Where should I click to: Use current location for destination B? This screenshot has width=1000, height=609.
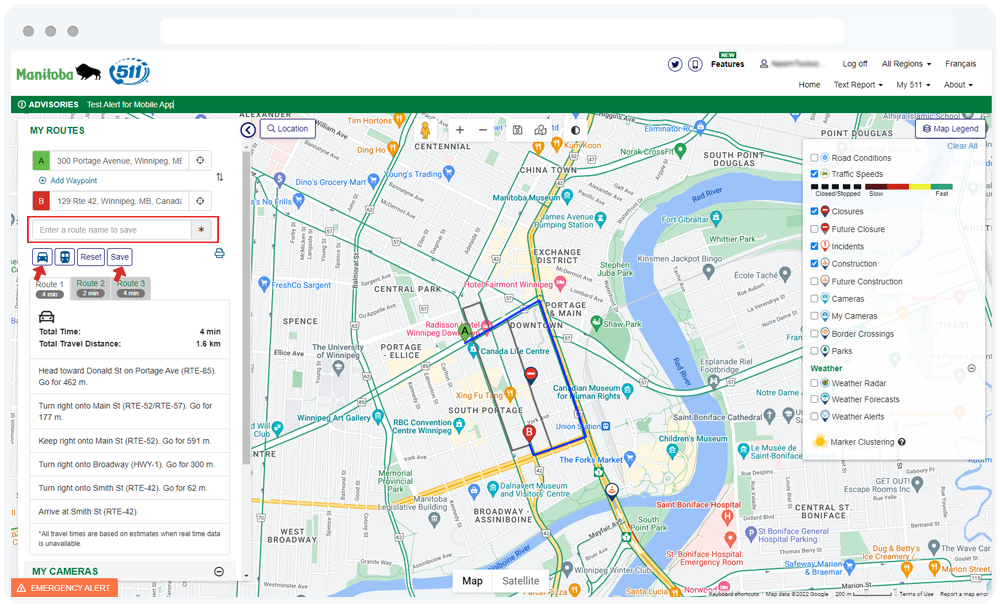200,201
